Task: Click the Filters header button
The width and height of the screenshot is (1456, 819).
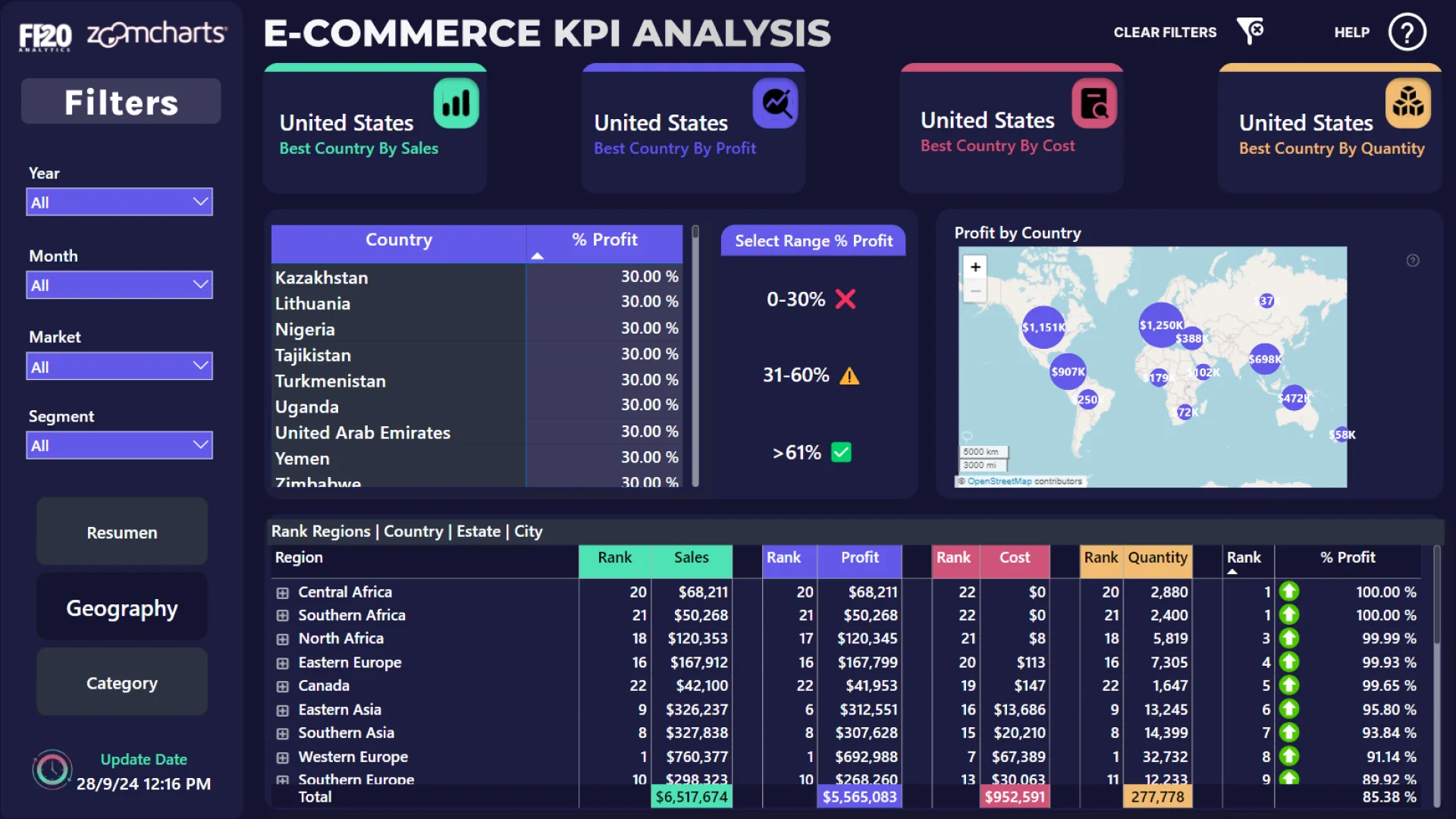Action: [121, 102]
